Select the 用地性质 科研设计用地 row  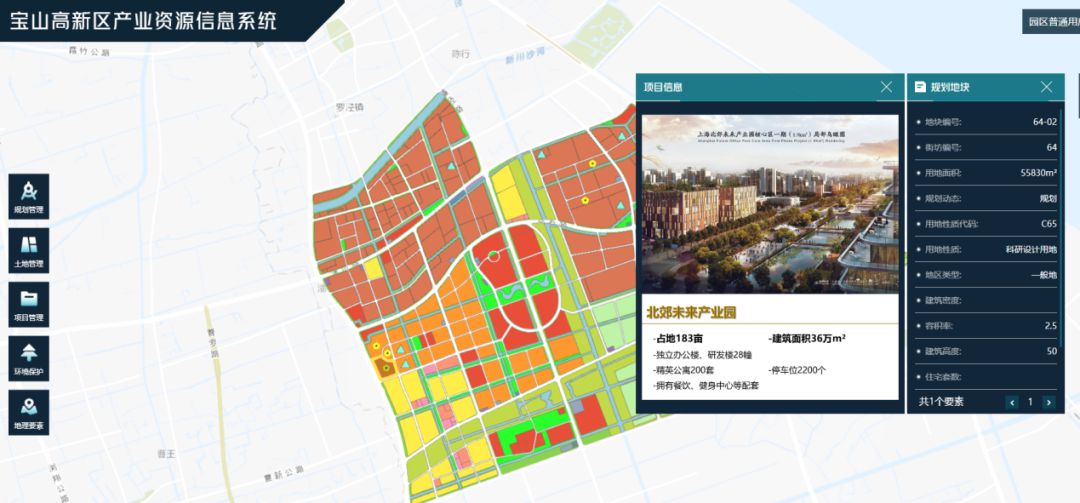coord(986,249)
